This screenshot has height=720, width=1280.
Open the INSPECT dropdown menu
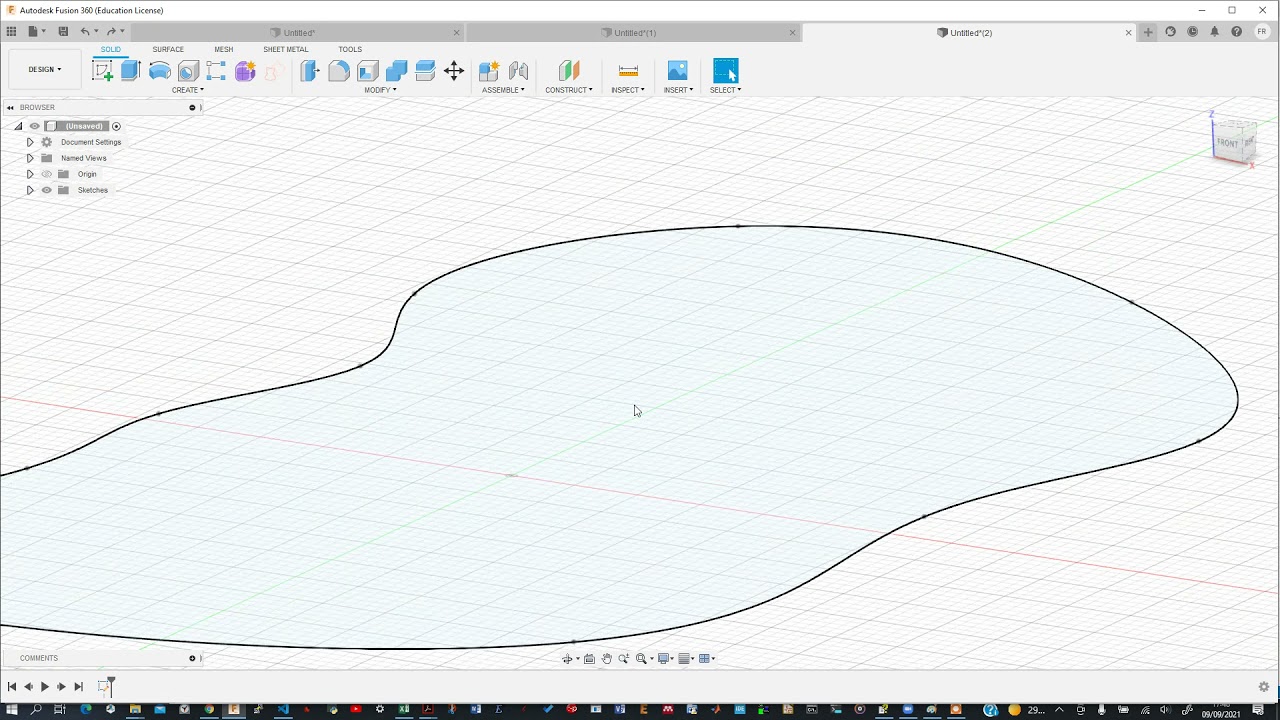[x=628, y=90]
